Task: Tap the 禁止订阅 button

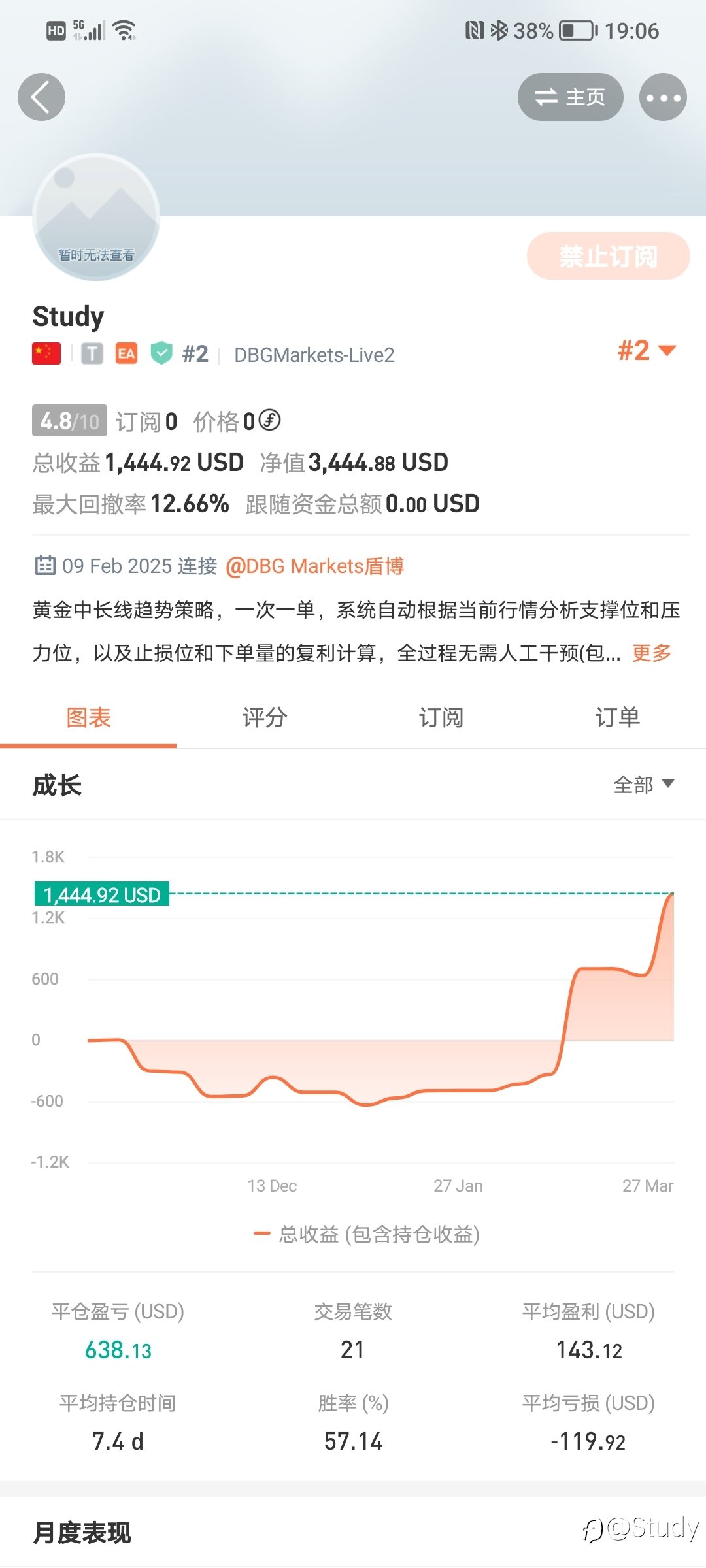Action: (609, 256)
